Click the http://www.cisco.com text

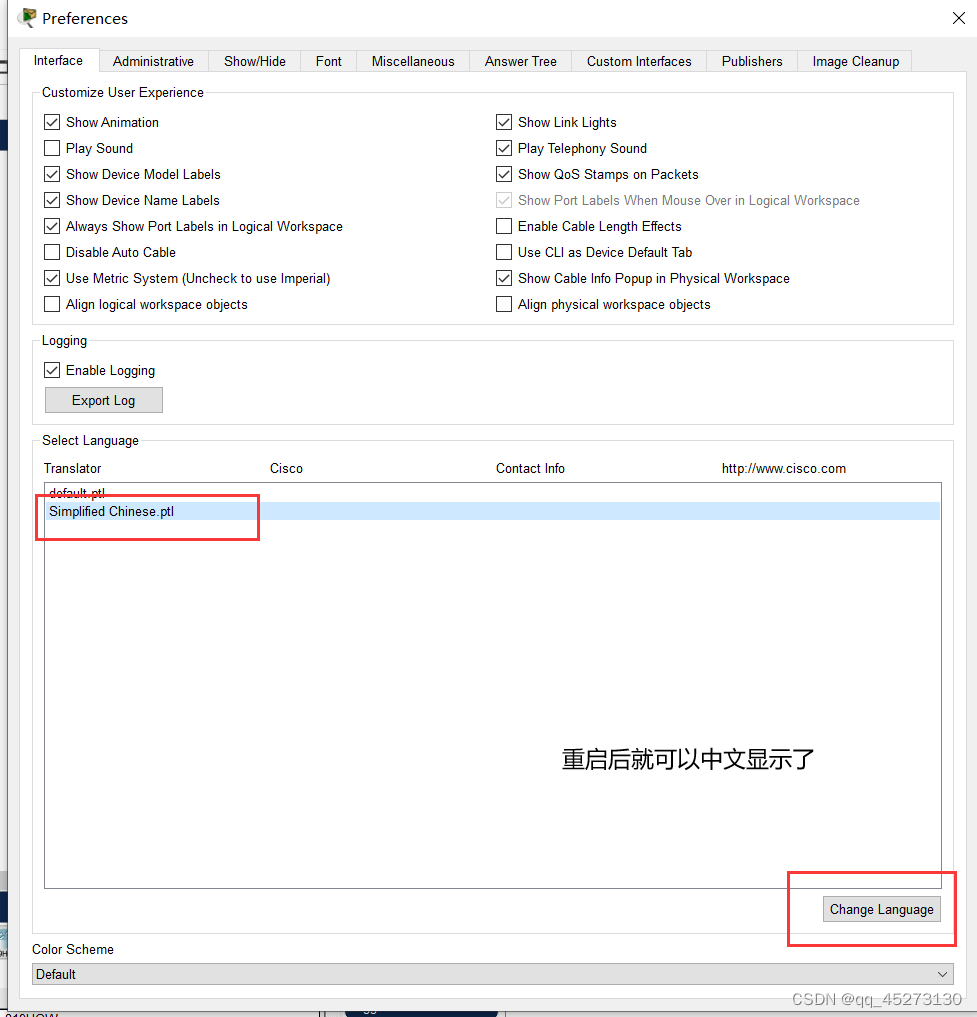pos(784,468)
